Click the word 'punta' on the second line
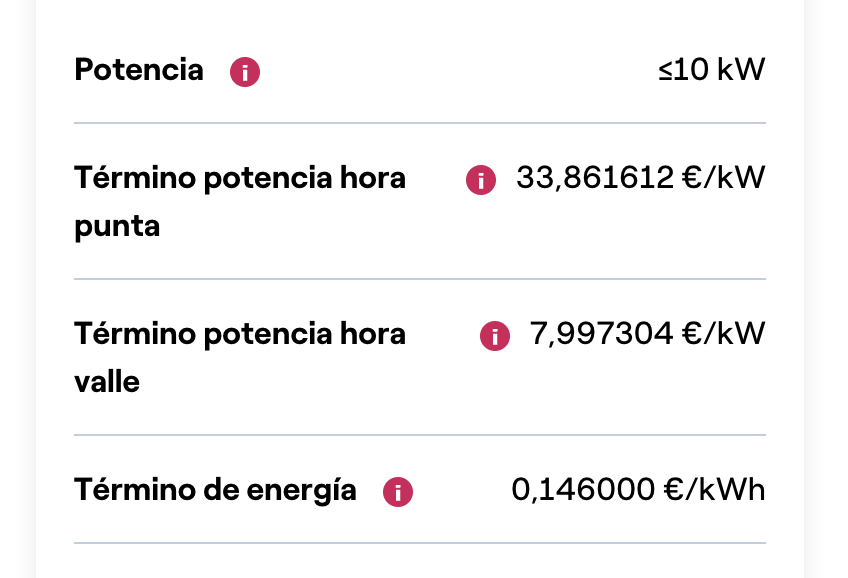 point(117,227)
